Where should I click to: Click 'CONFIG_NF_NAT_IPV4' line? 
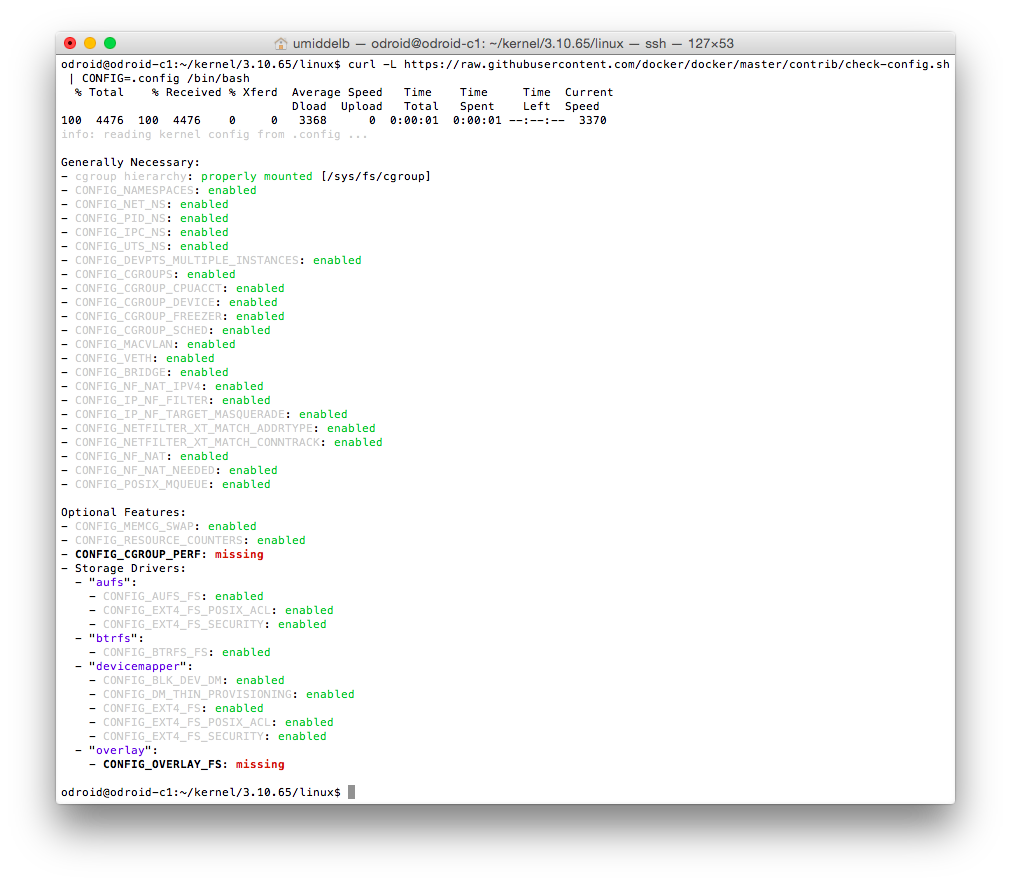pos(162,386)
